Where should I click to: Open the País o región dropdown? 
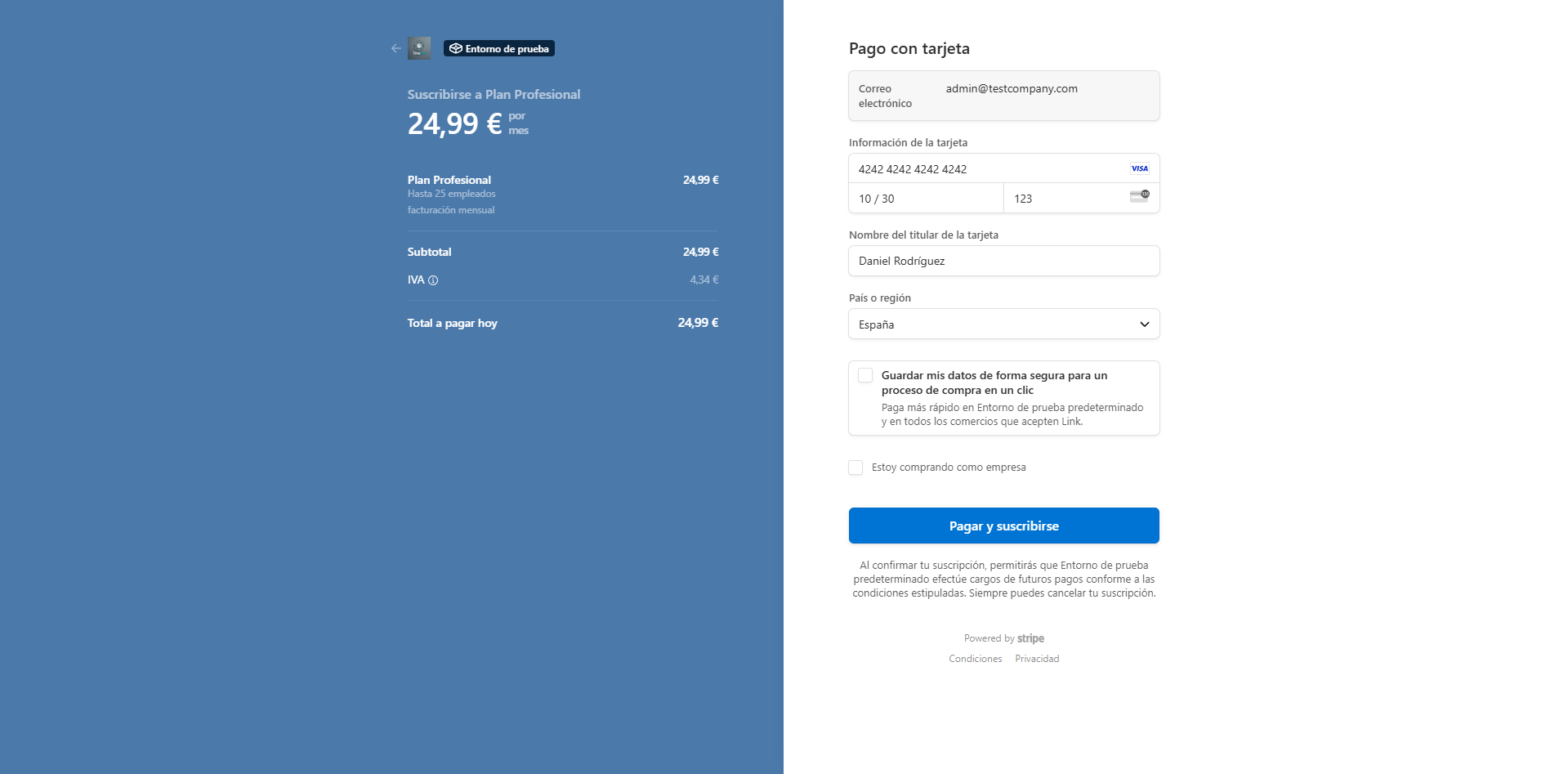tap(1004, 324)
